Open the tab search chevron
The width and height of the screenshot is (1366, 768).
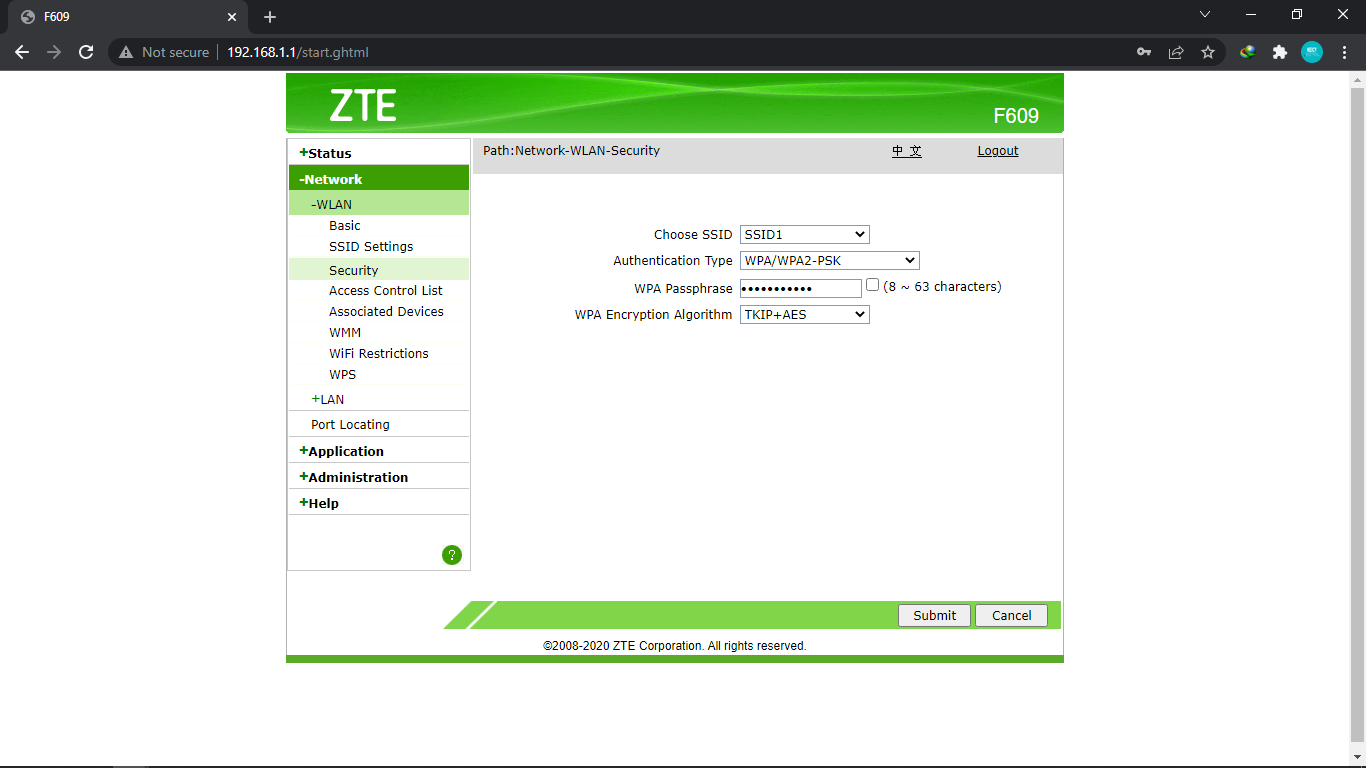coord(1205,15)
